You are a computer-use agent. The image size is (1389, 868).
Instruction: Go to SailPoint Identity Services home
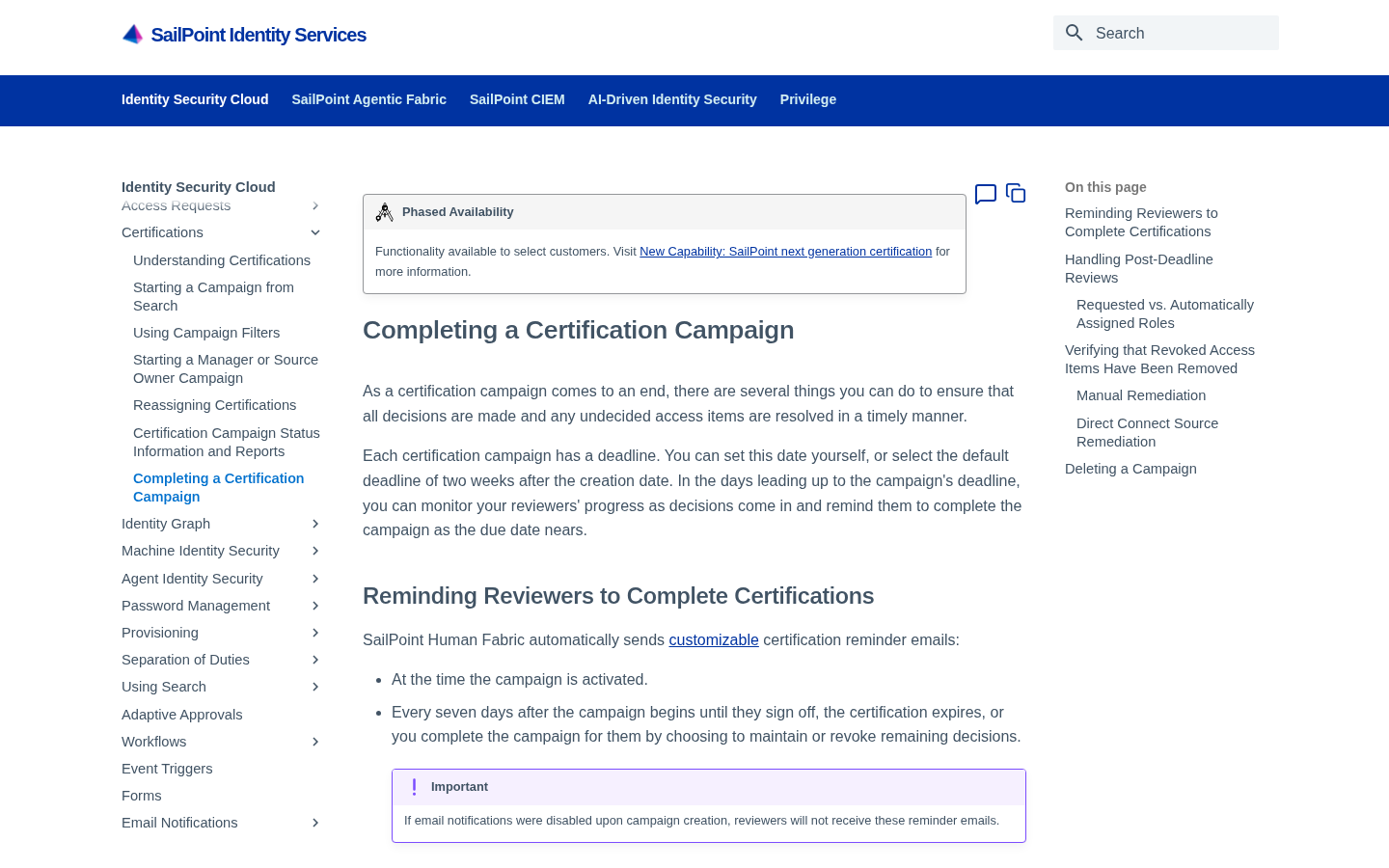tap(259, 35)
